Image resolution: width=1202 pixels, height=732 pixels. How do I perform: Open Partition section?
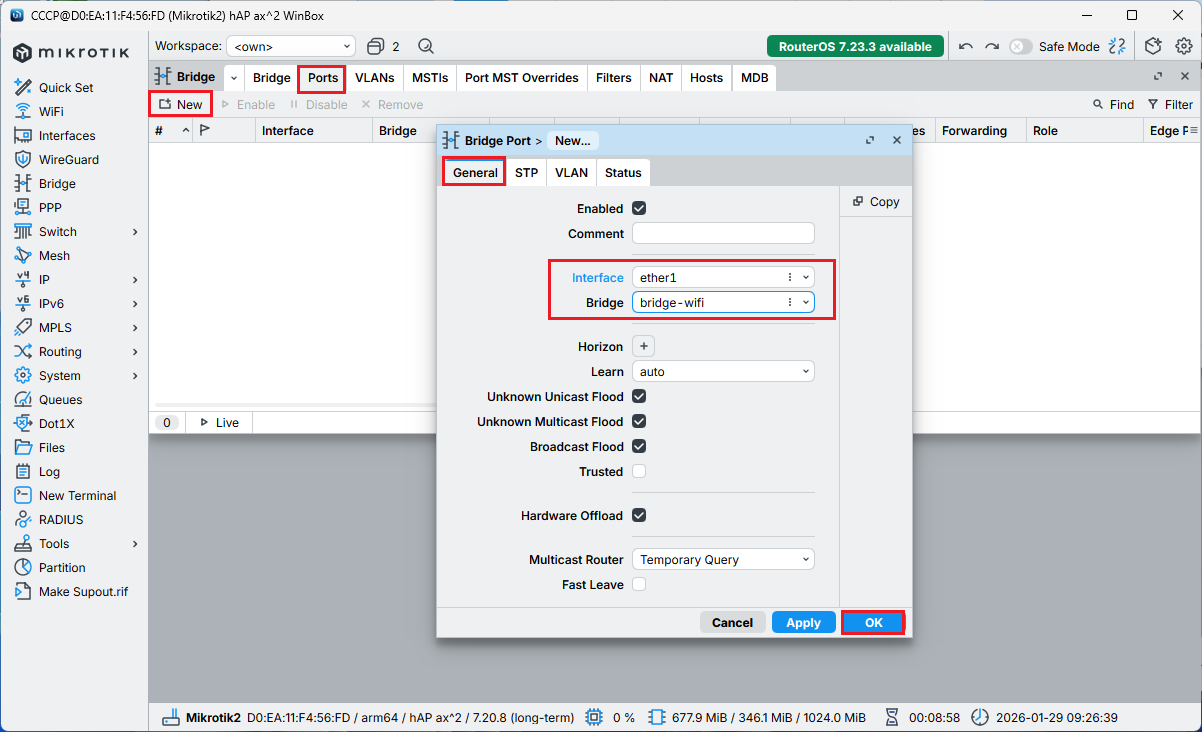coord(62,567)
